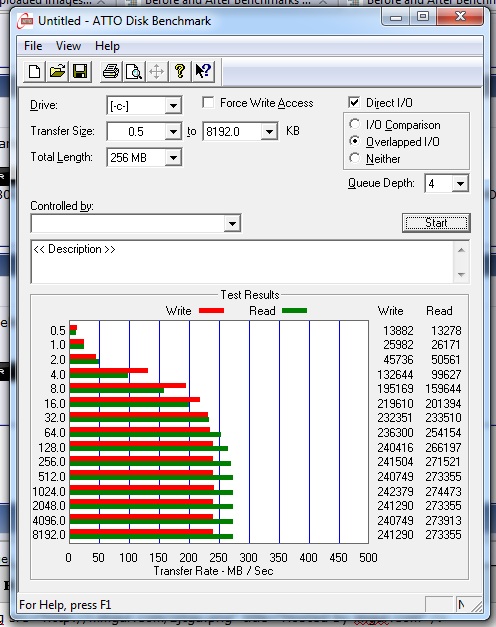Click the Read value 274473
Image resolution: width=496 pixels, height=627 pixels.
[x=443, y=491]
